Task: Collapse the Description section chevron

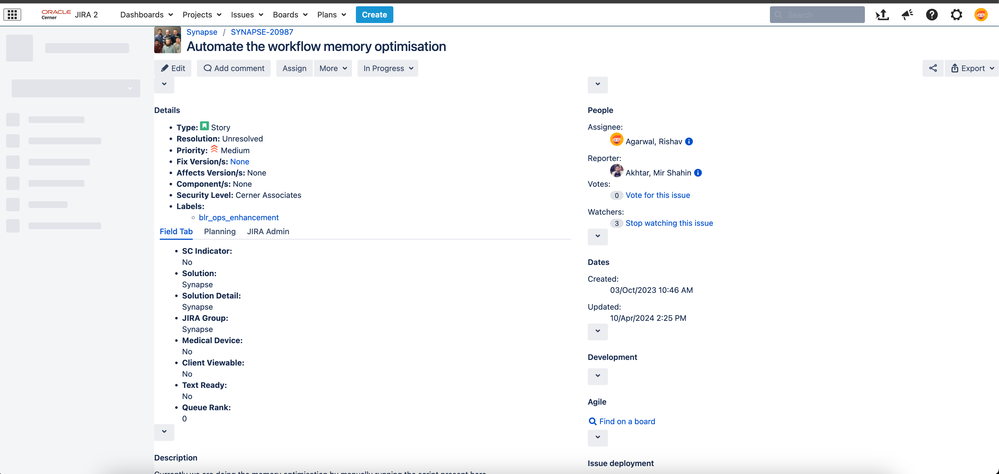Action: [x=164, y=432]
